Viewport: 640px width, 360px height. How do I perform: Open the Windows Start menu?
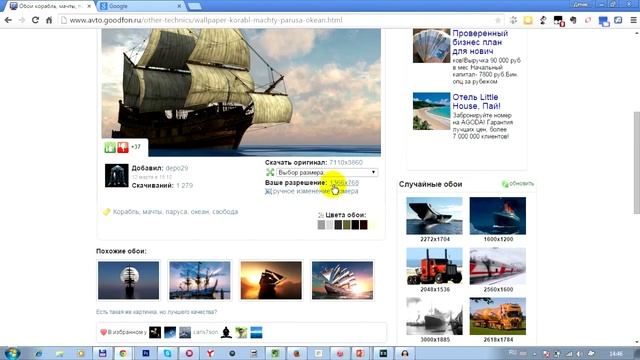12,353
